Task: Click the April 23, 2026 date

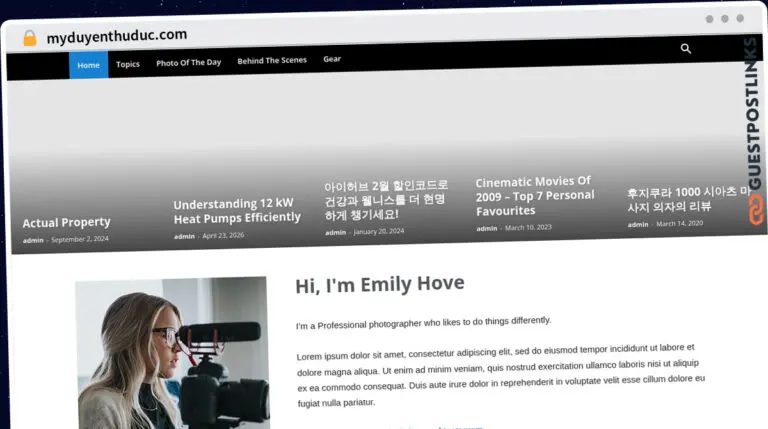Action: pyautogui.click(x=223, y=236)
